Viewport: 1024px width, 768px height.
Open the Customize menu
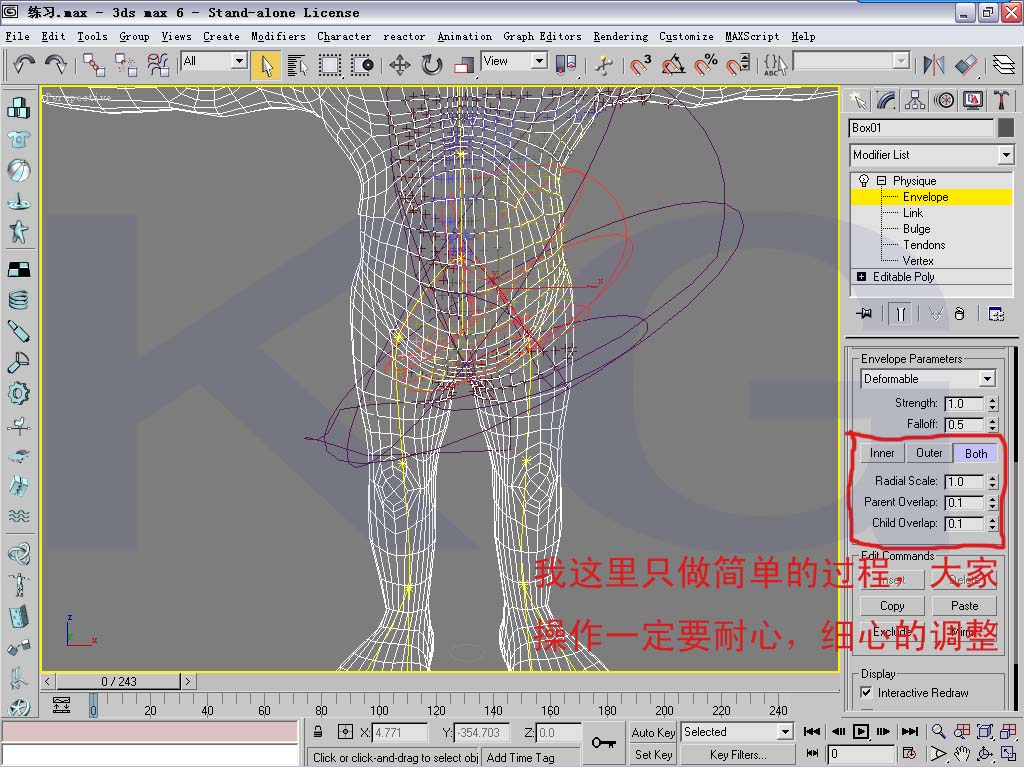click(x=686, y=37)
